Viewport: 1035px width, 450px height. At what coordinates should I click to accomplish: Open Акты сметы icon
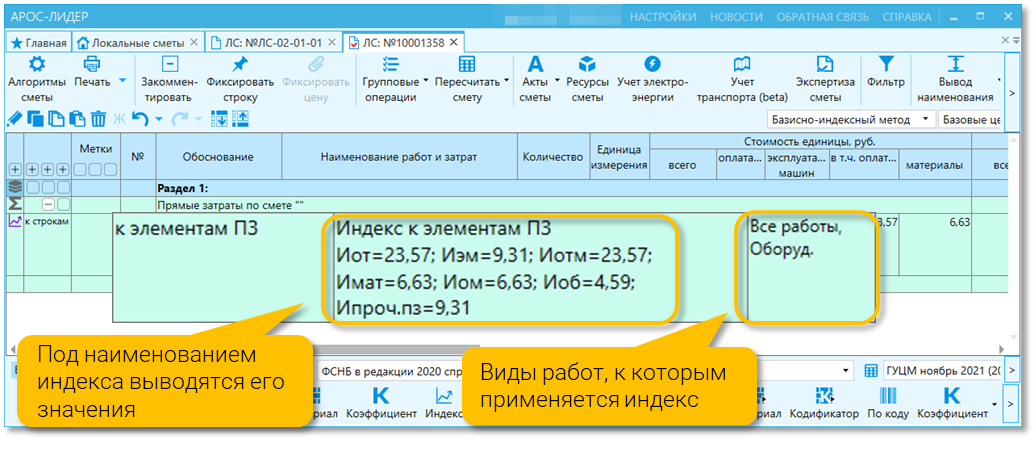535,65
